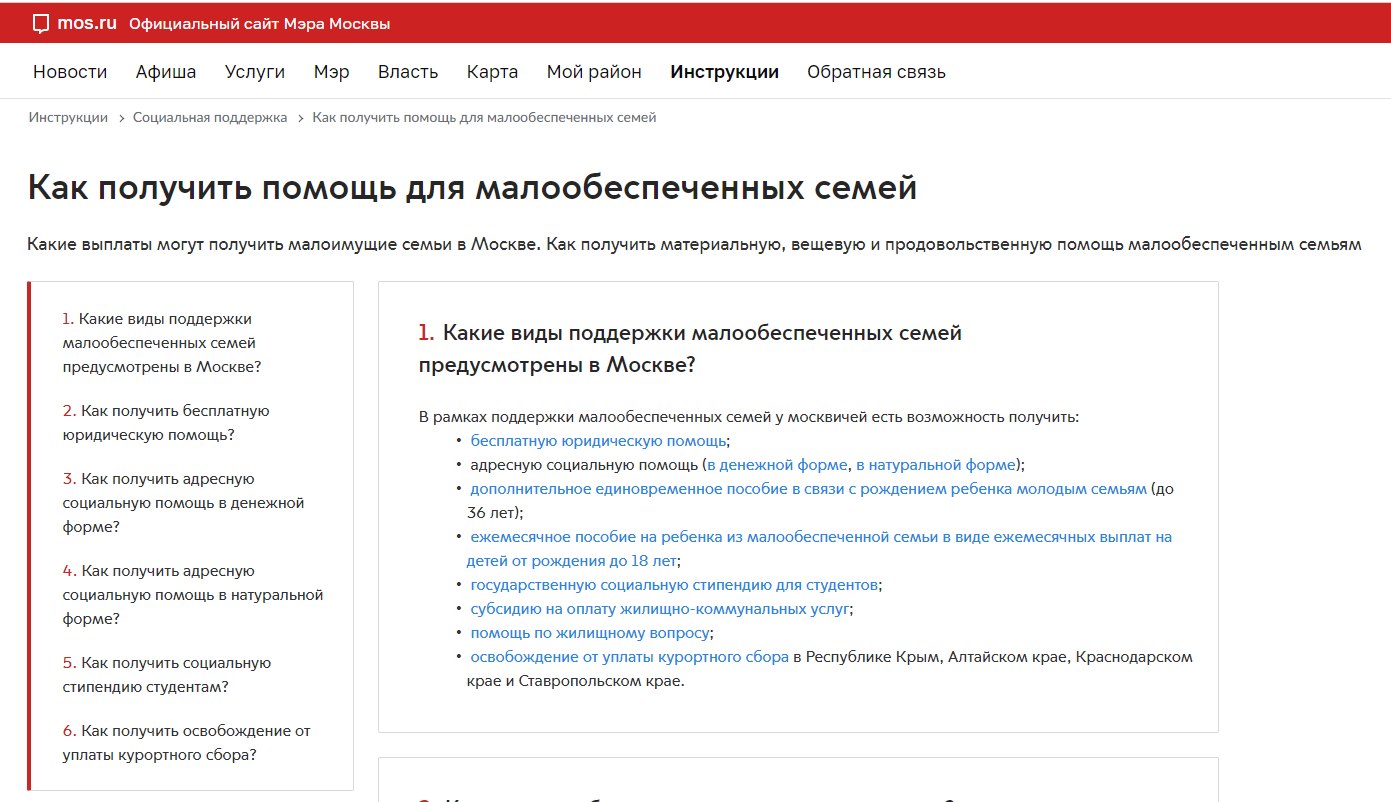Go to Карта in the navigation
Screen dimensions: 1391x802
(x=492, y=72)
